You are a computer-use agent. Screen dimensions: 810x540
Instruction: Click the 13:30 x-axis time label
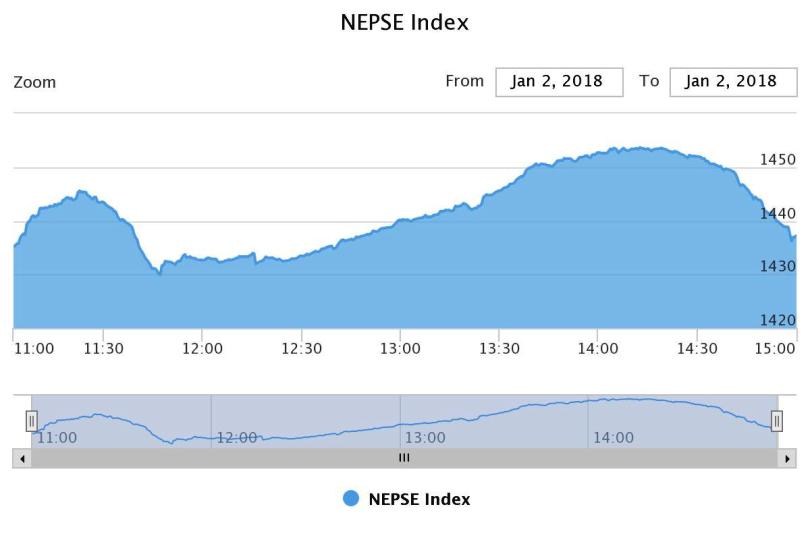click(x=499, y=348)
